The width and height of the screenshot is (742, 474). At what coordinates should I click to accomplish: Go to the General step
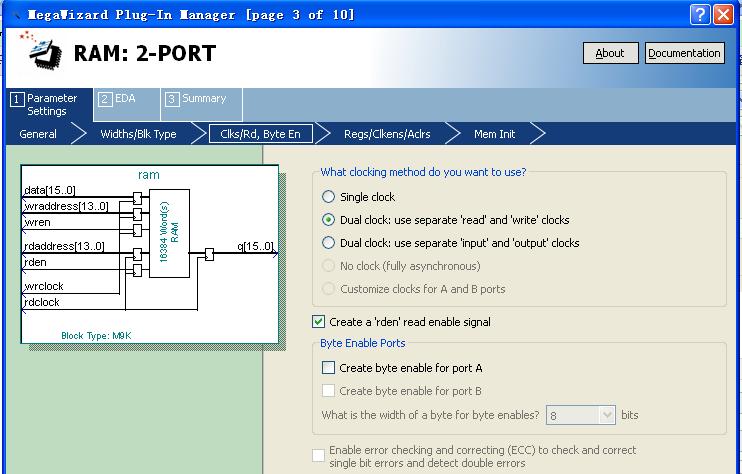pos(38,134)
